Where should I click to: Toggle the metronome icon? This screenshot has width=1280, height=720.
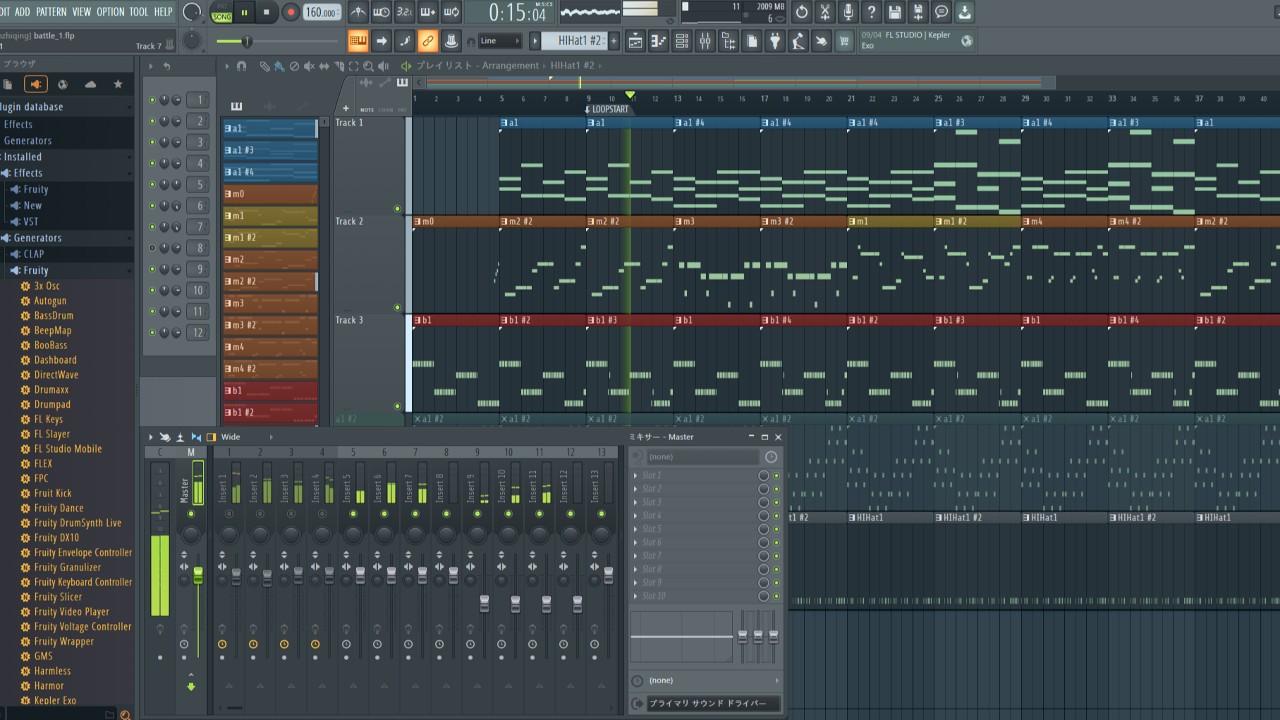(x=358, y=12)
